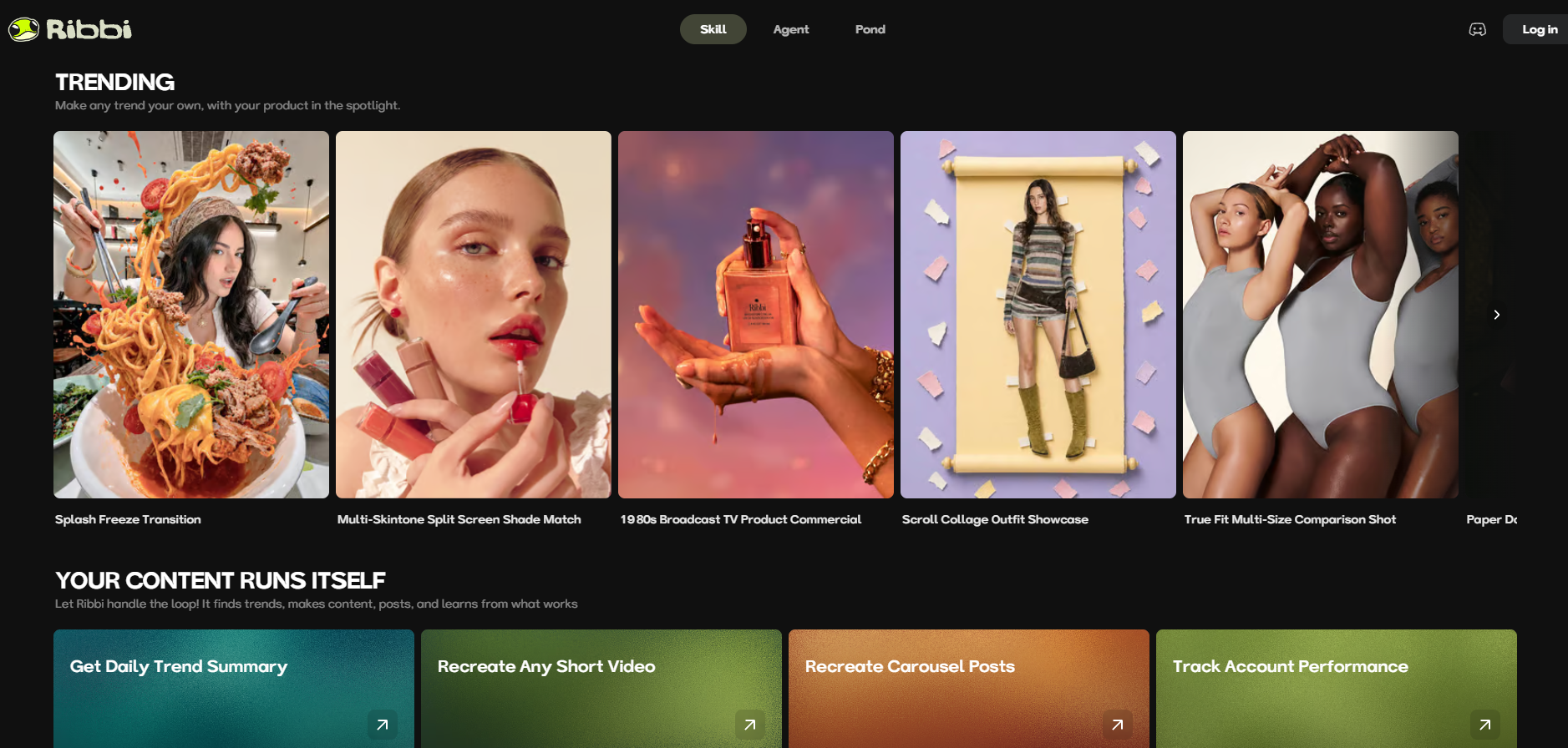Screen dimensions: 1568x748
Task: Click the Scroll Collage Outfit Showcase title
Action: (x=995, y=519)
